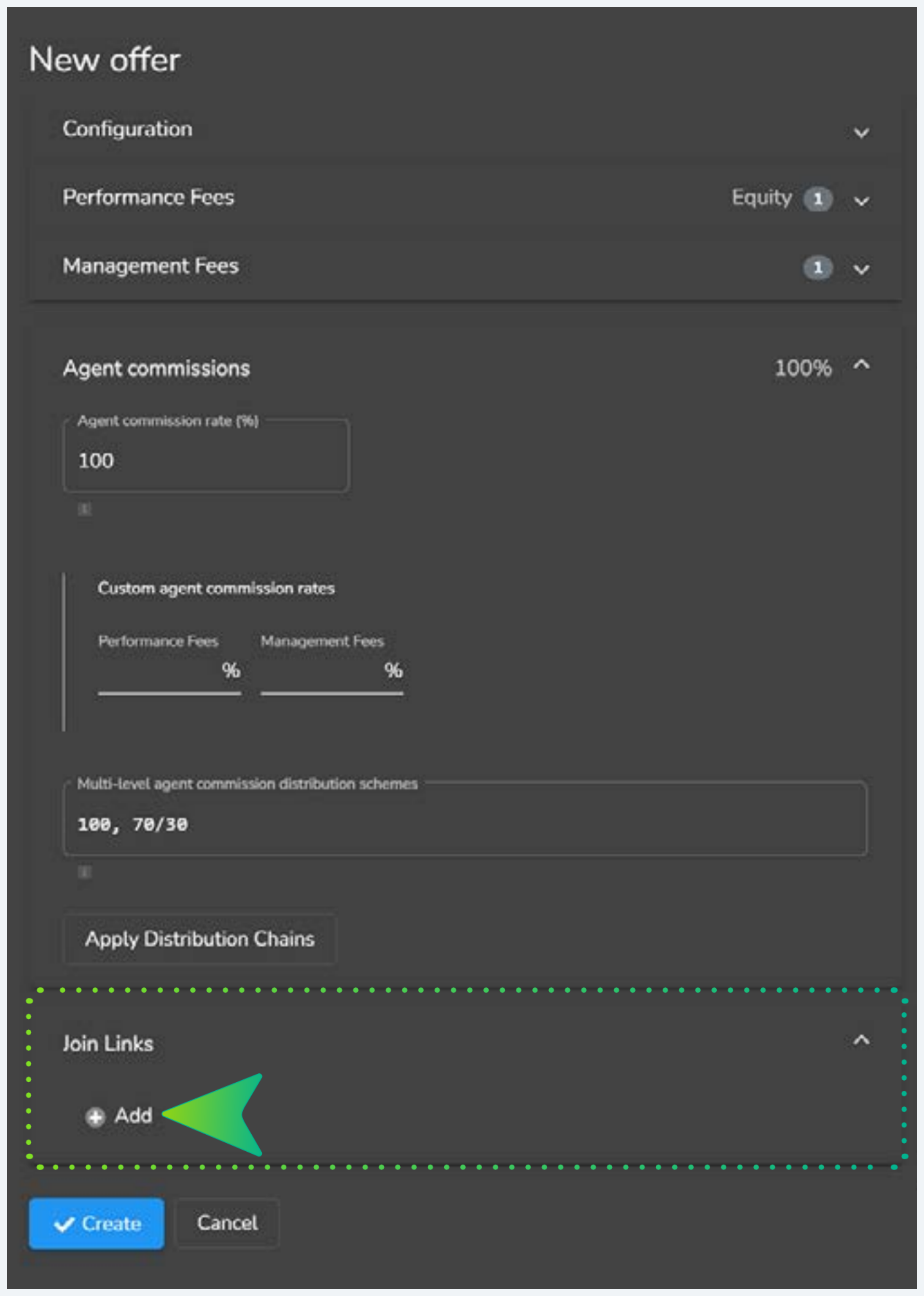924x1296 pixels.
Task: Click the 100% value in Agent commissions
Action: (803, 368)
